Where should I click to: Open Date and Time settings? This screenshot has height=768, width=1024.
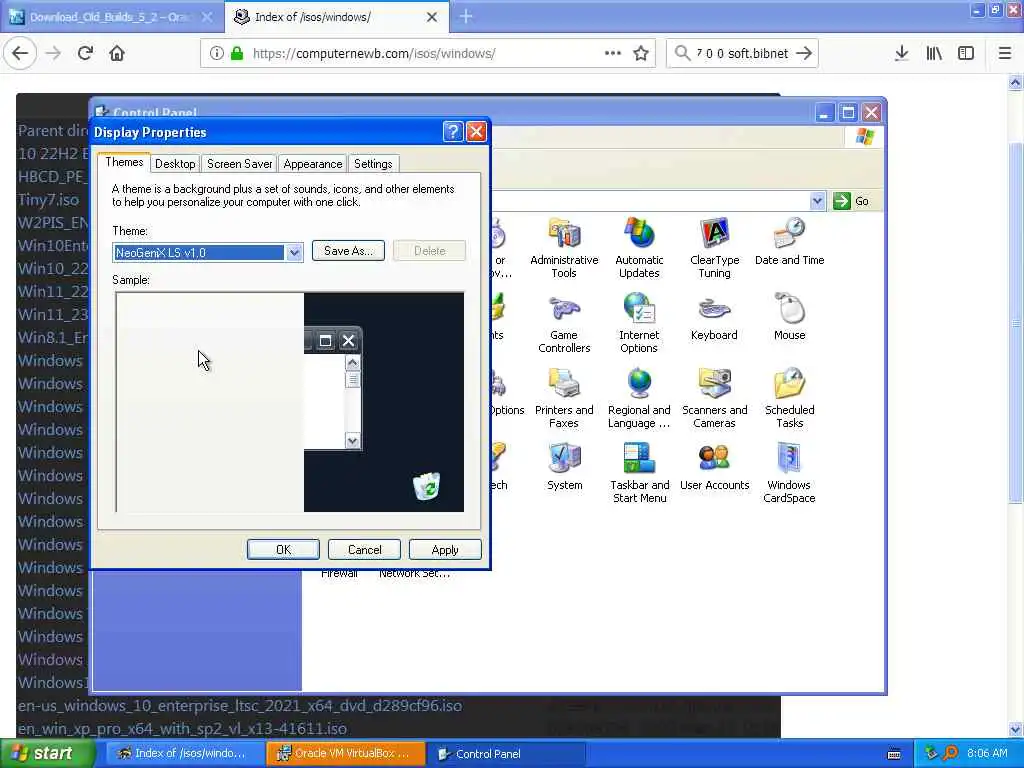789,242
